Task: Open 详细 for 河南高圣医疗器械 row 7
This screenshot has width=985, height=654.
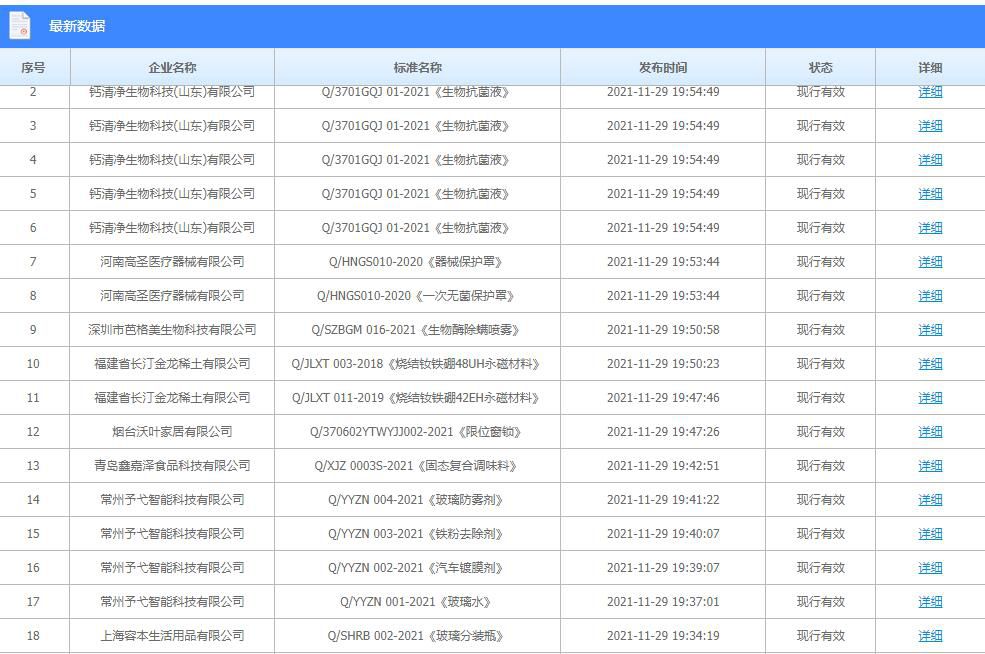Action: [929, 262]
